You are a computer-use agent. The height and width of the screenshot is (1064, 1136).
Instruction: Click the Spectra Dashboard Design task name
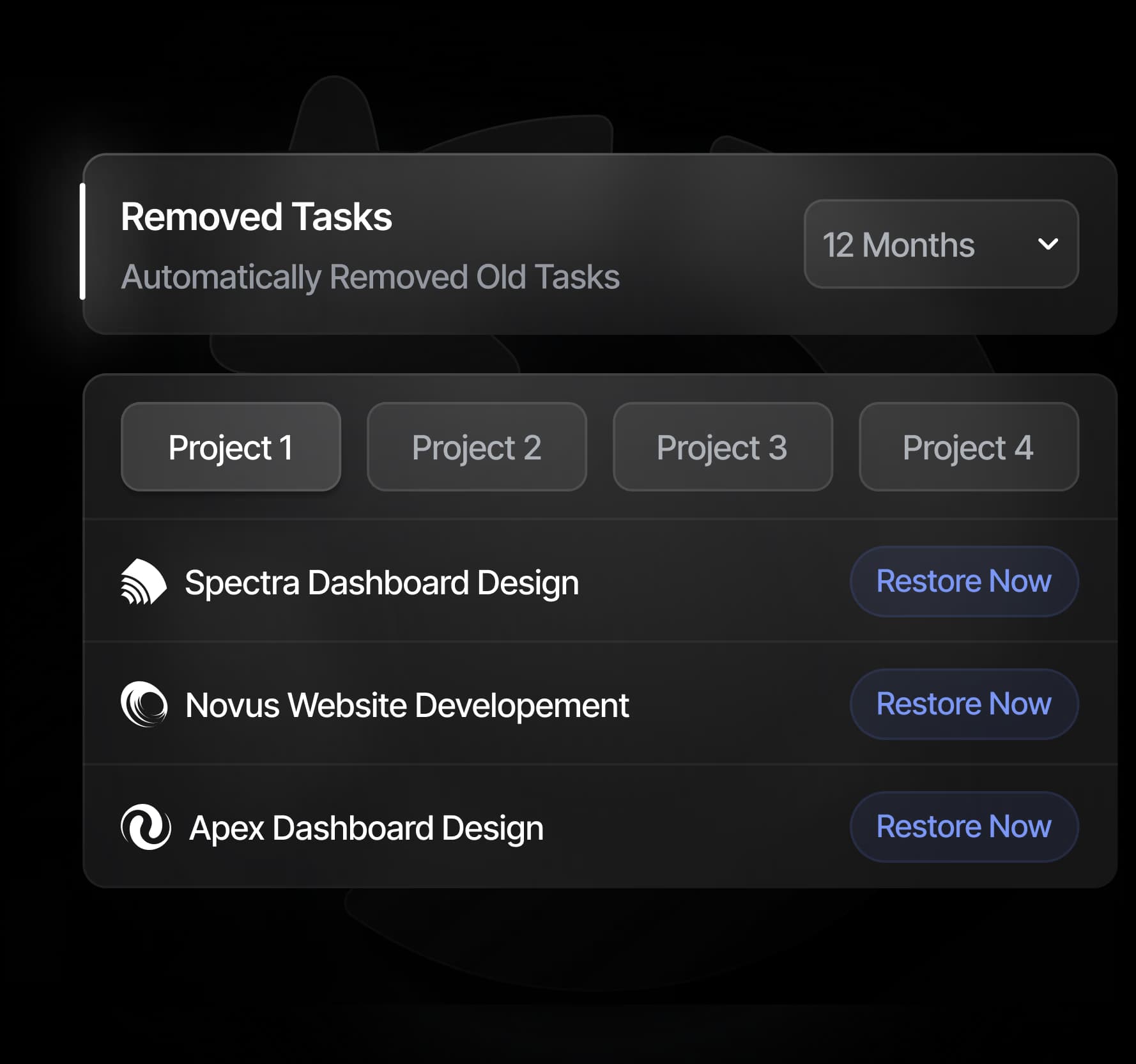point(381,583)
